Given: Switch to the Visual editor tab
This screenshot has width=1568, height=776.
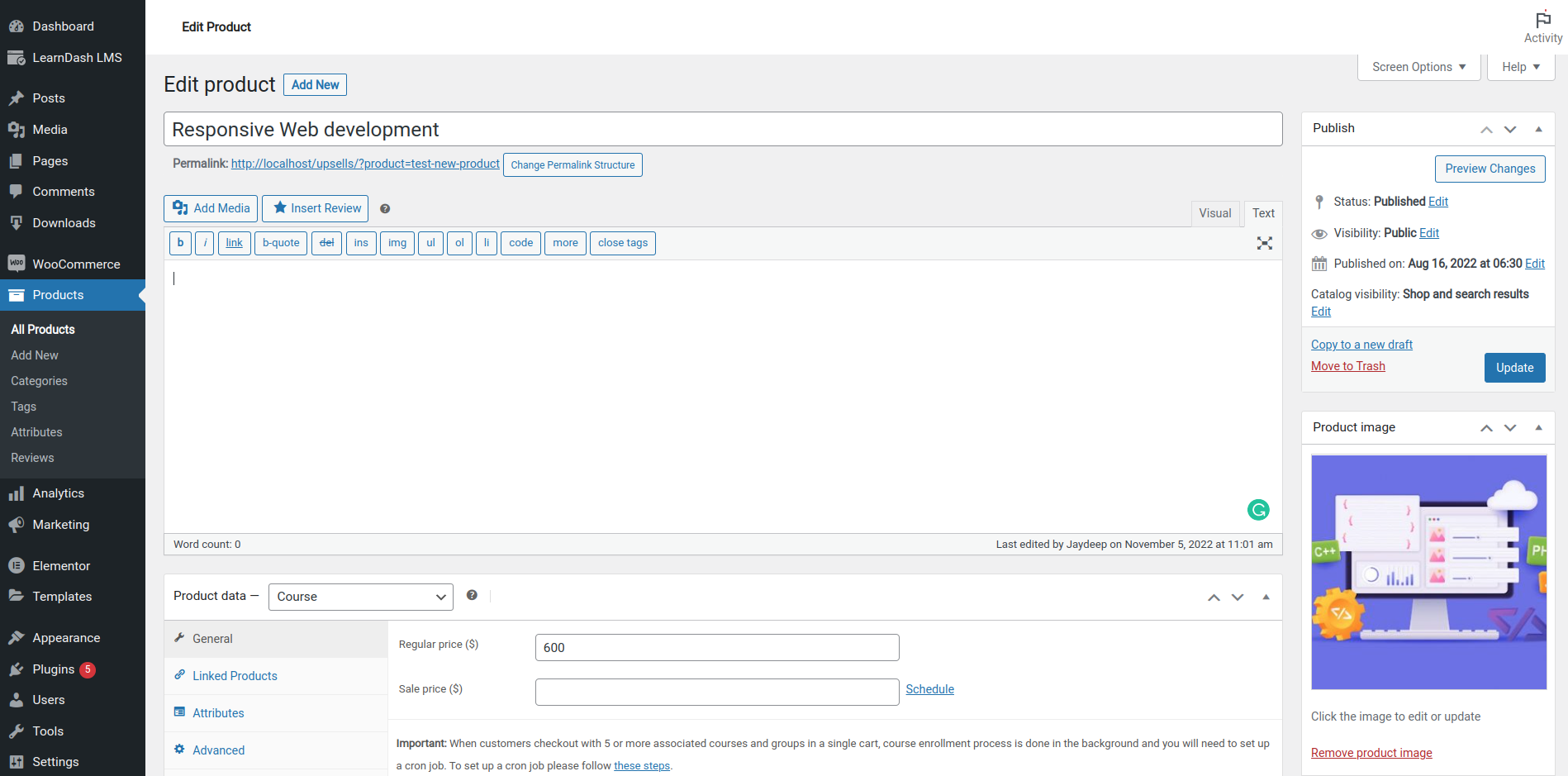Looking at the screenshot, I should tap(1215, 213).
